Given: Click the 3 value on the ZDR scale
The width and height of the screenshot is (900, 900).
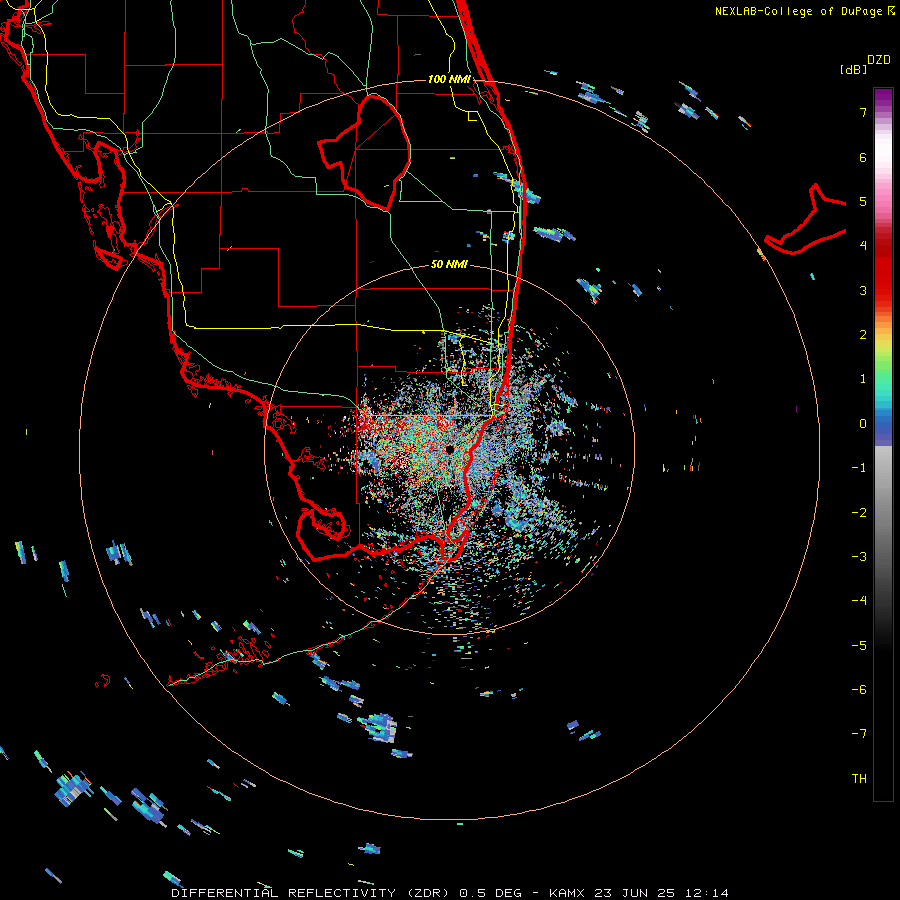Looking at the screenshot, I should pos(863,290).
